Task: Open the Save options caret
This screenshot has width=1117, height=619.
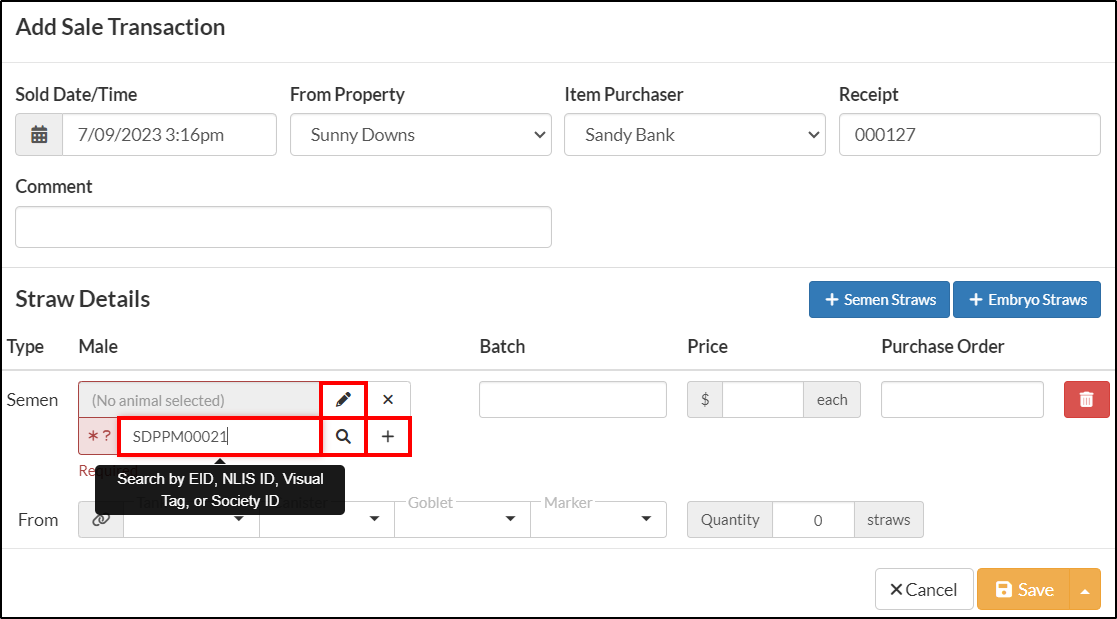Action: pyautogui.click(x=1085, y=590)
